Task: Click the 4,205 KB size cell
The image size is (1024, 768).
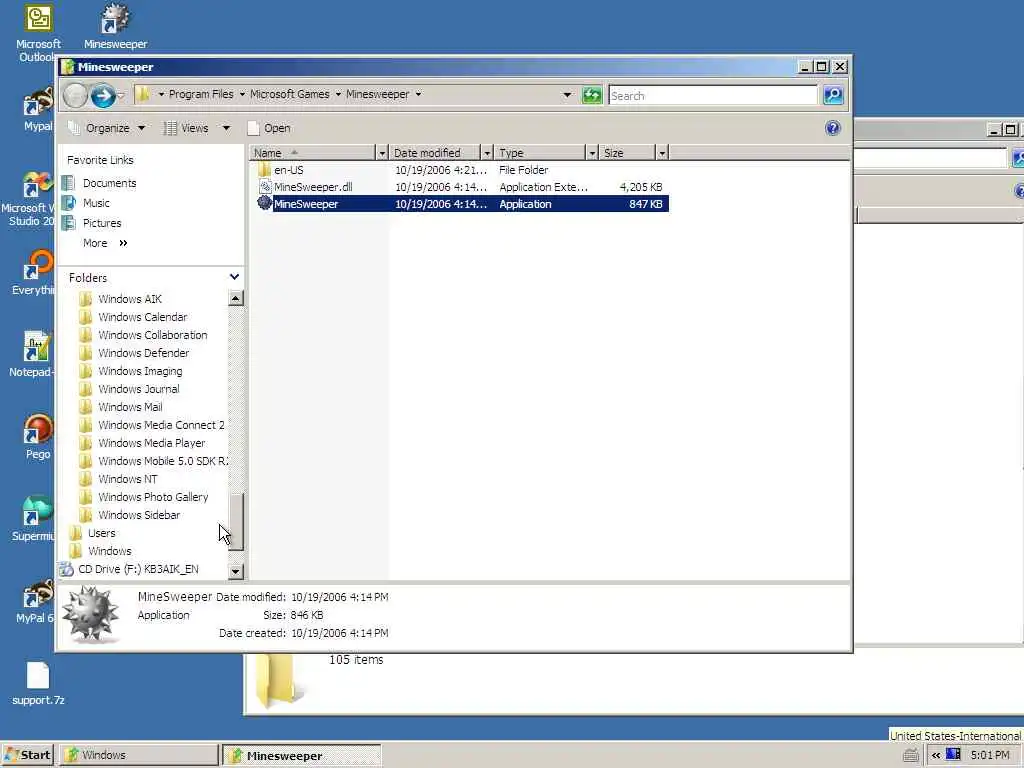Action: pyautogui.click(x=641, y=187)
